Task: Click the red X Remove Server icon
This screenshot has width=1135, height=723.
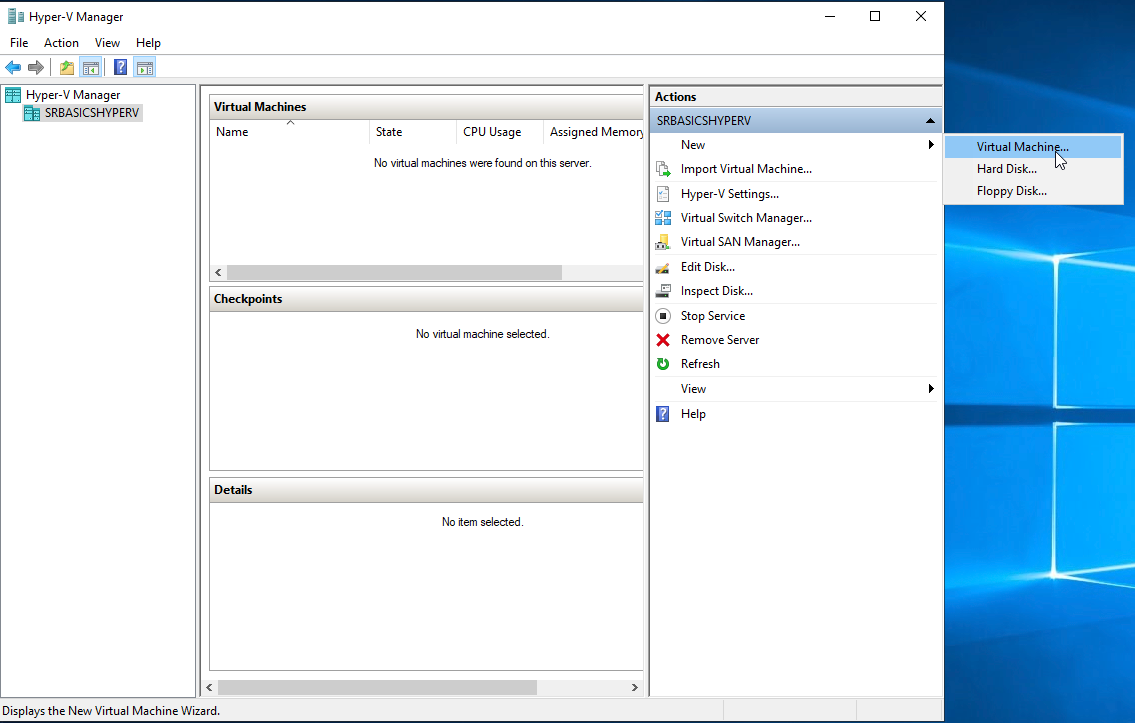Action: click(x=663, y=340)
